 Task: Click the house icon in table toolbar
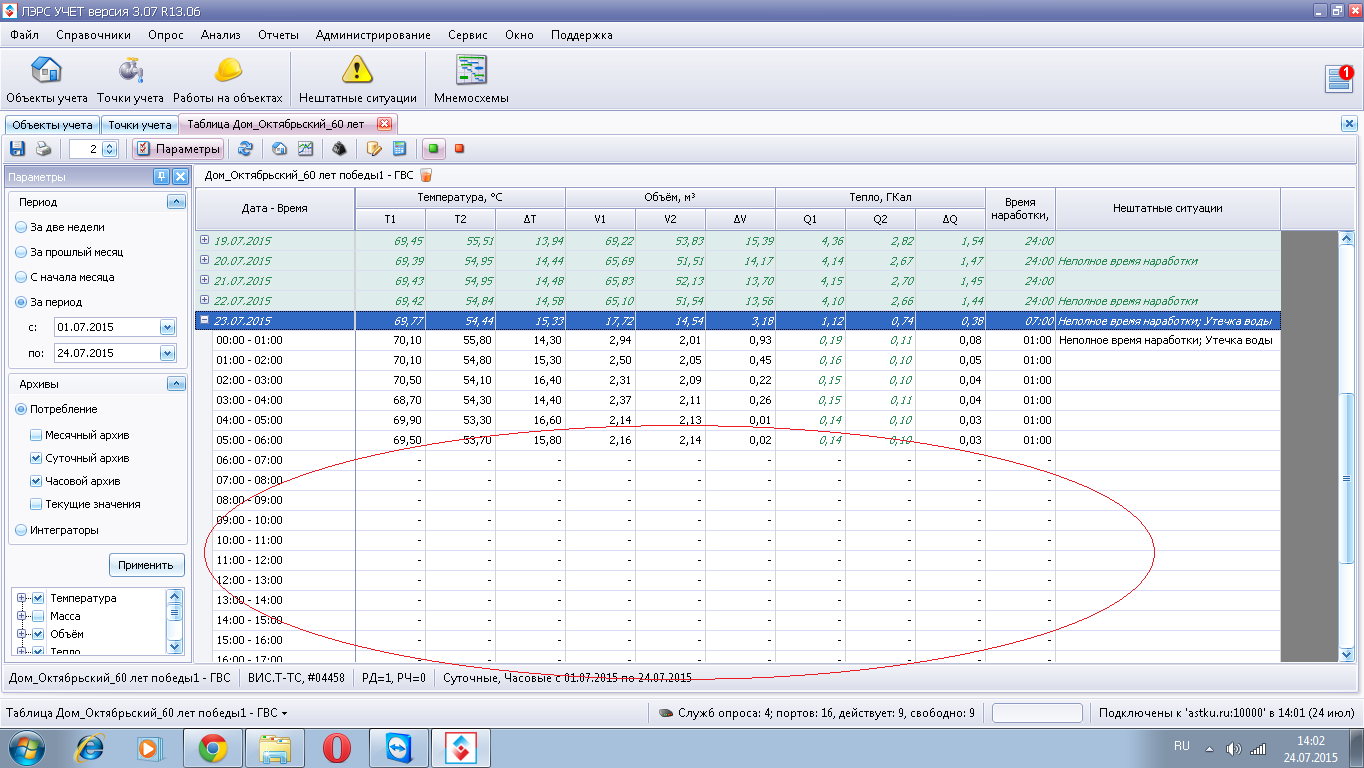(x=280, y=149)
